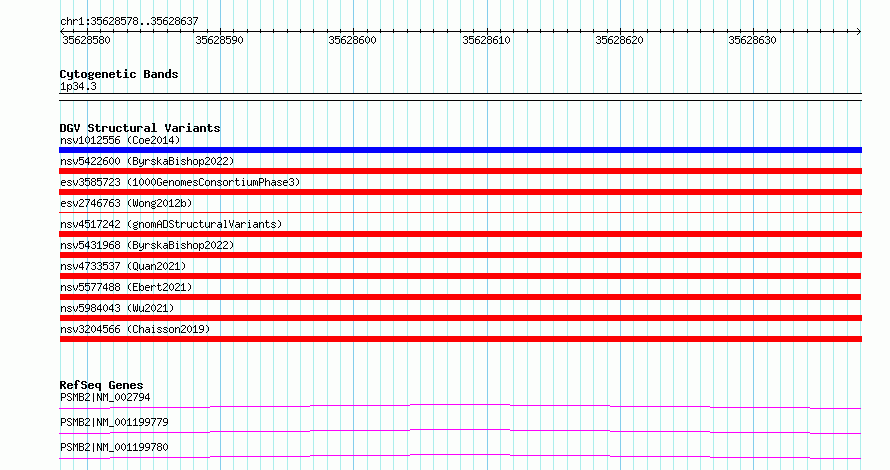This screenshot has height=470, width=890.
Task: Open variant nsv5577488 (Ebert2021) label
Action: click(x=126, y=287)
